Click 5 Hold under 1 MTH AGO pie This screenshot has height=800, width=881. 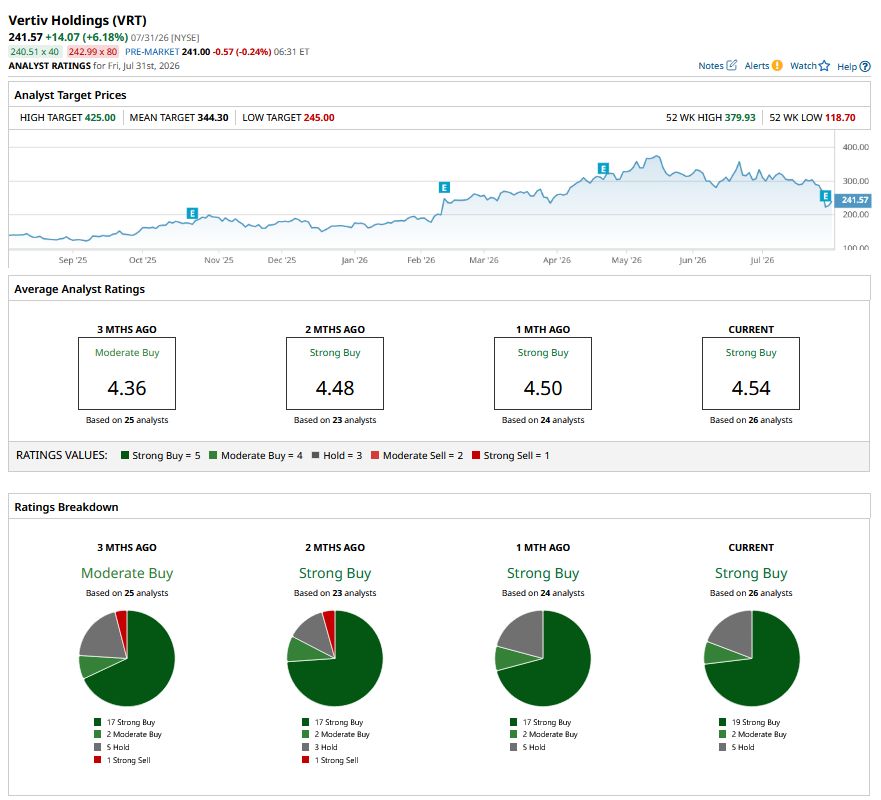pyautogui.click(x=528, y=747)
